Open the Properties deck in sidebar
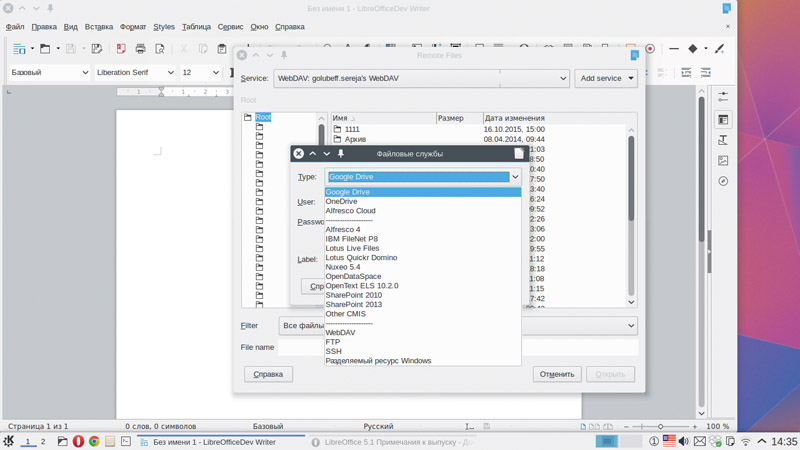The width and height of the screenshot is (800, 450). [x=723, y=119]
